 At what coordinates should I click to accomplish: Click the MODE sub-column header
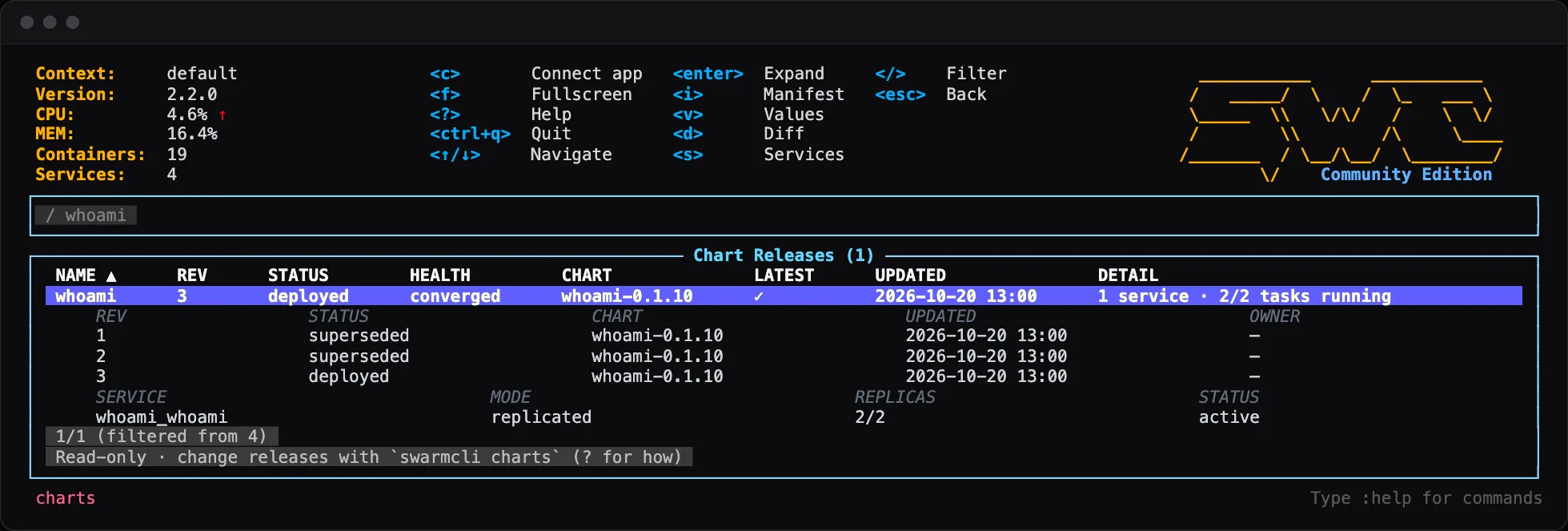click(x=511, y=397)
